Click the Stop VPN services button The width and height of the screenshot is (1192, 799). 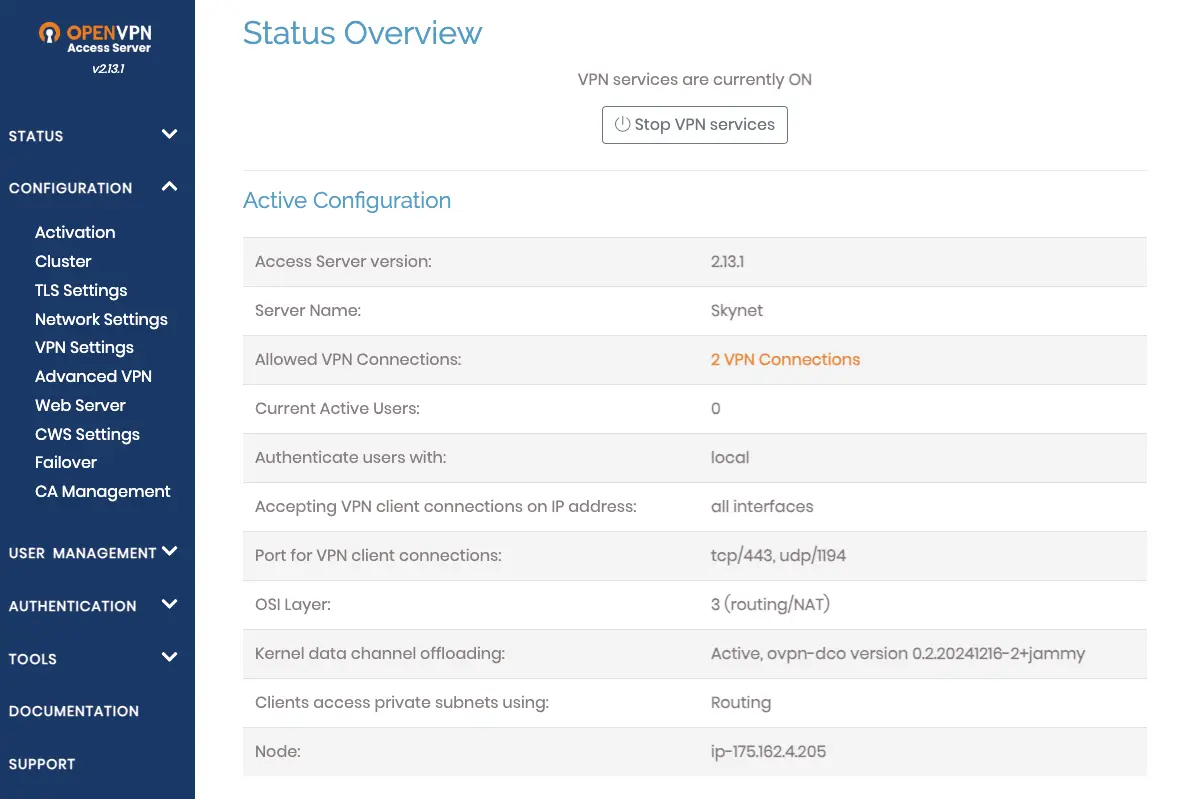click(694, 125)
